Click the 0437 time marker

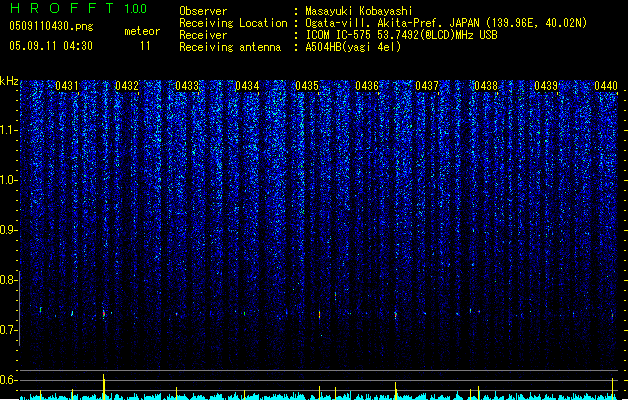427,86
